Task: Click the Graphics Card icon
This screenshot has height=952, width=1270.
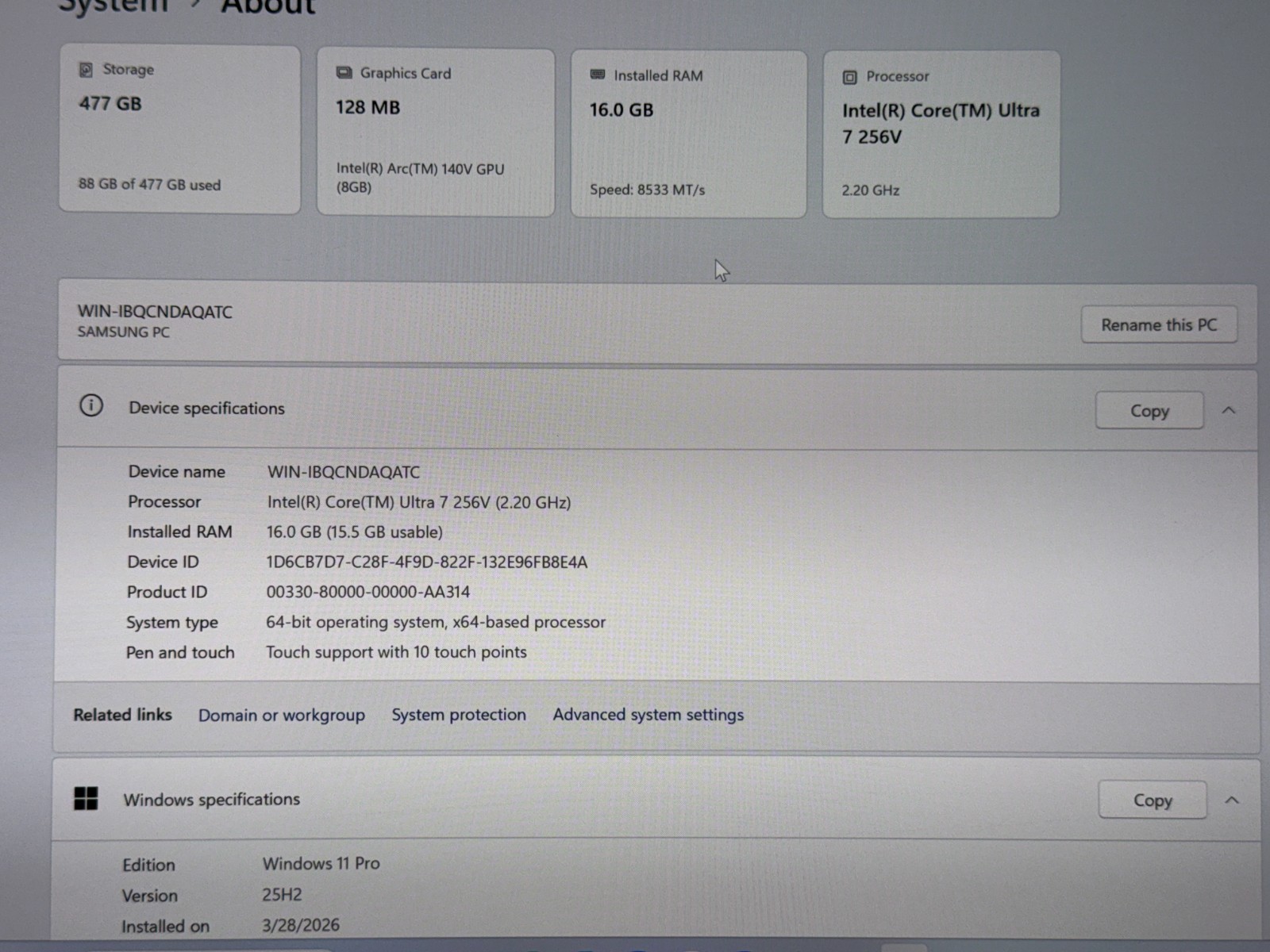Action: click(x=344, y=73)
